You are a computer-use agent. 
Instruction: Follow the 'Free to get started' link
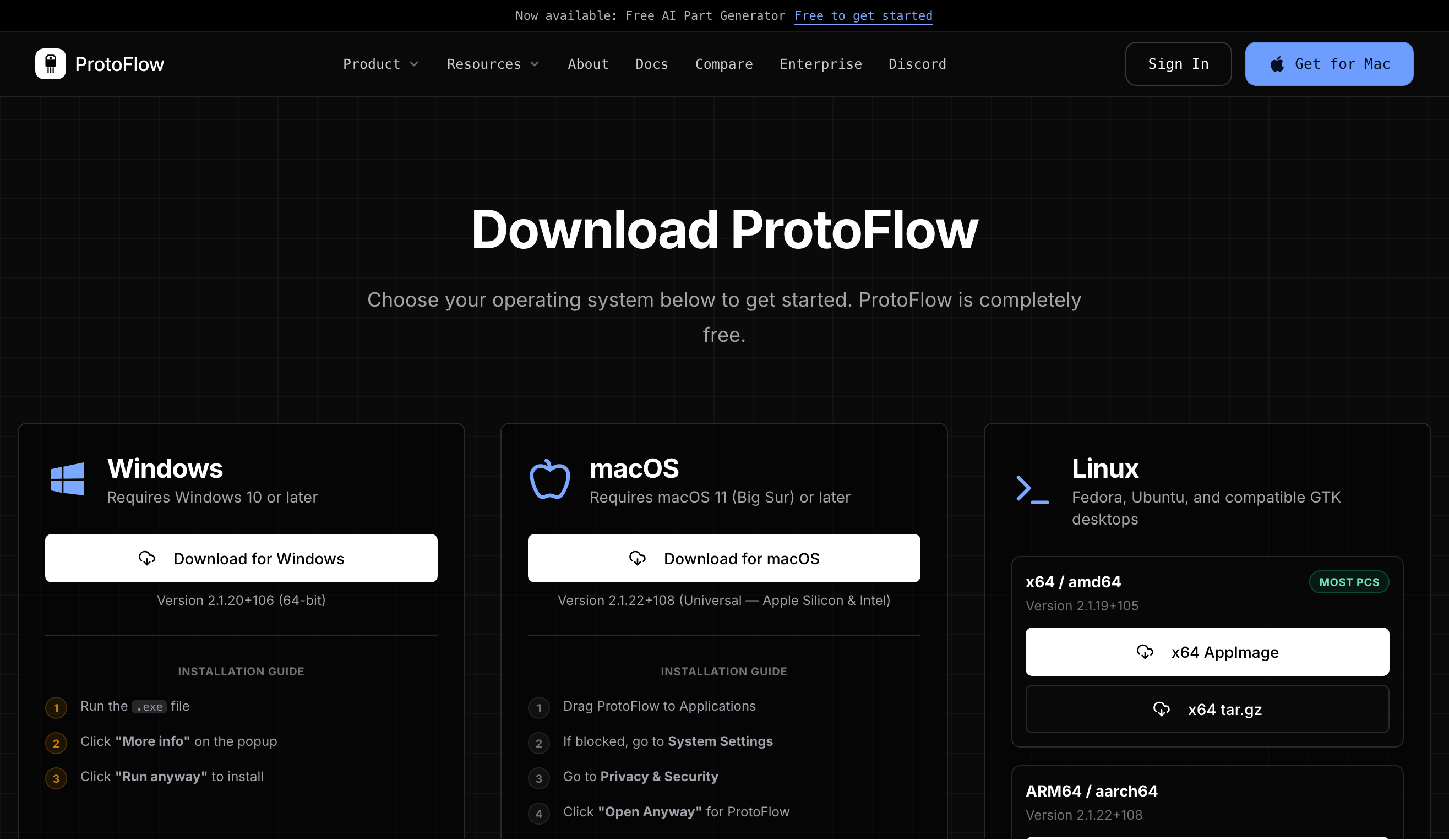[x=864, y=15]
